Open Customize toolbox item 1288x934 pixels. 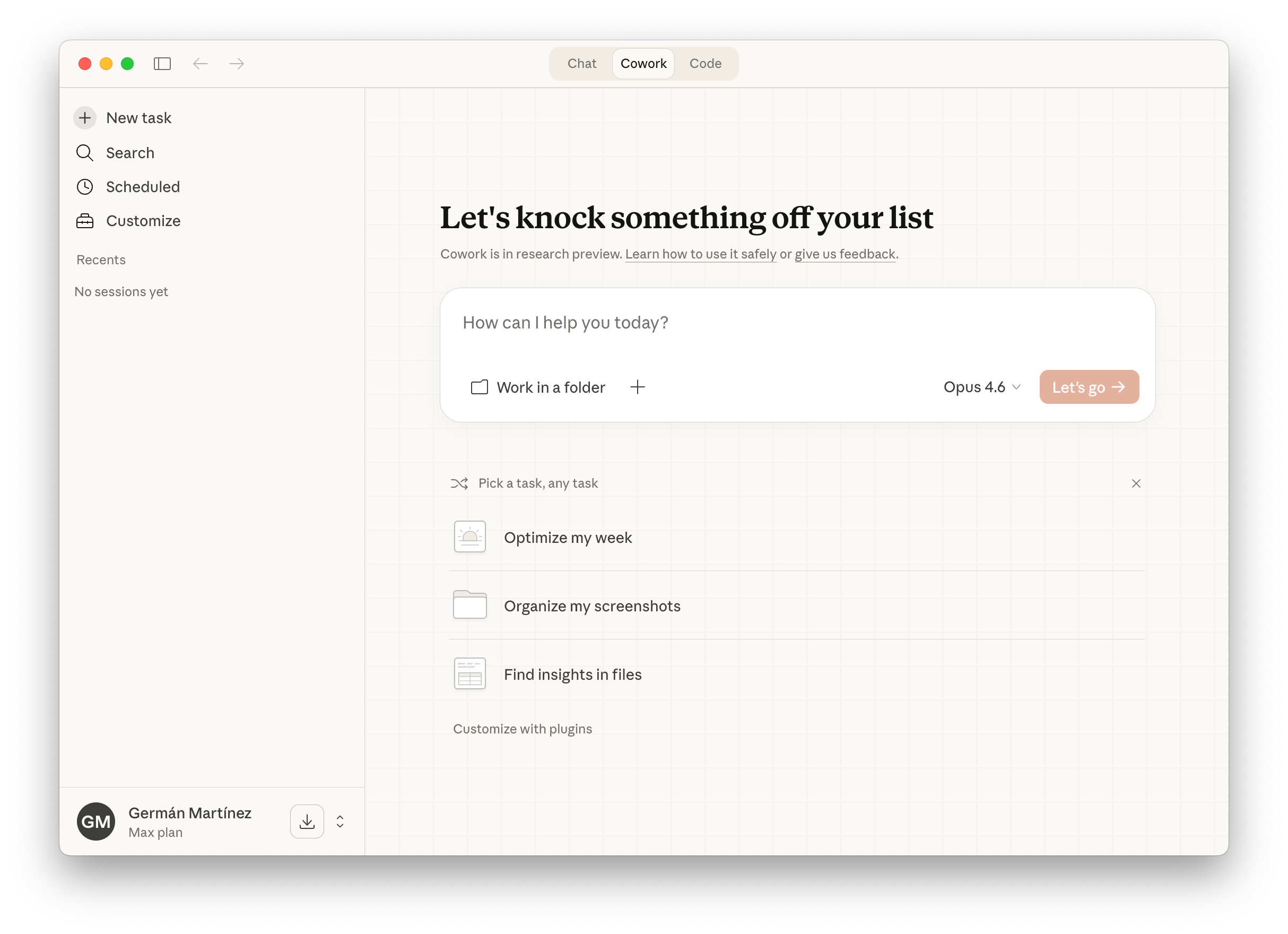point(143,221)
